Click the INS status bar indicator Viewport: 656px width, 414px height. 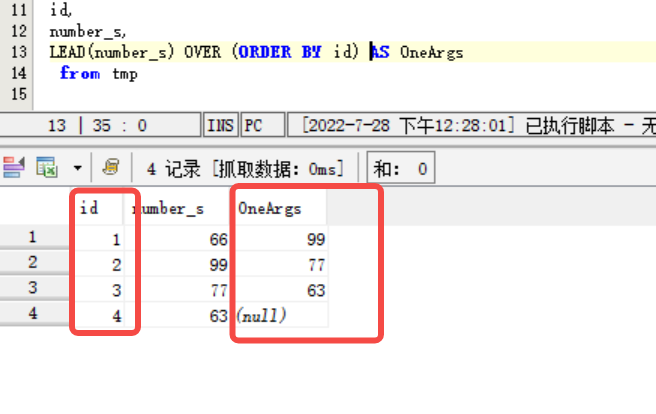220,125
